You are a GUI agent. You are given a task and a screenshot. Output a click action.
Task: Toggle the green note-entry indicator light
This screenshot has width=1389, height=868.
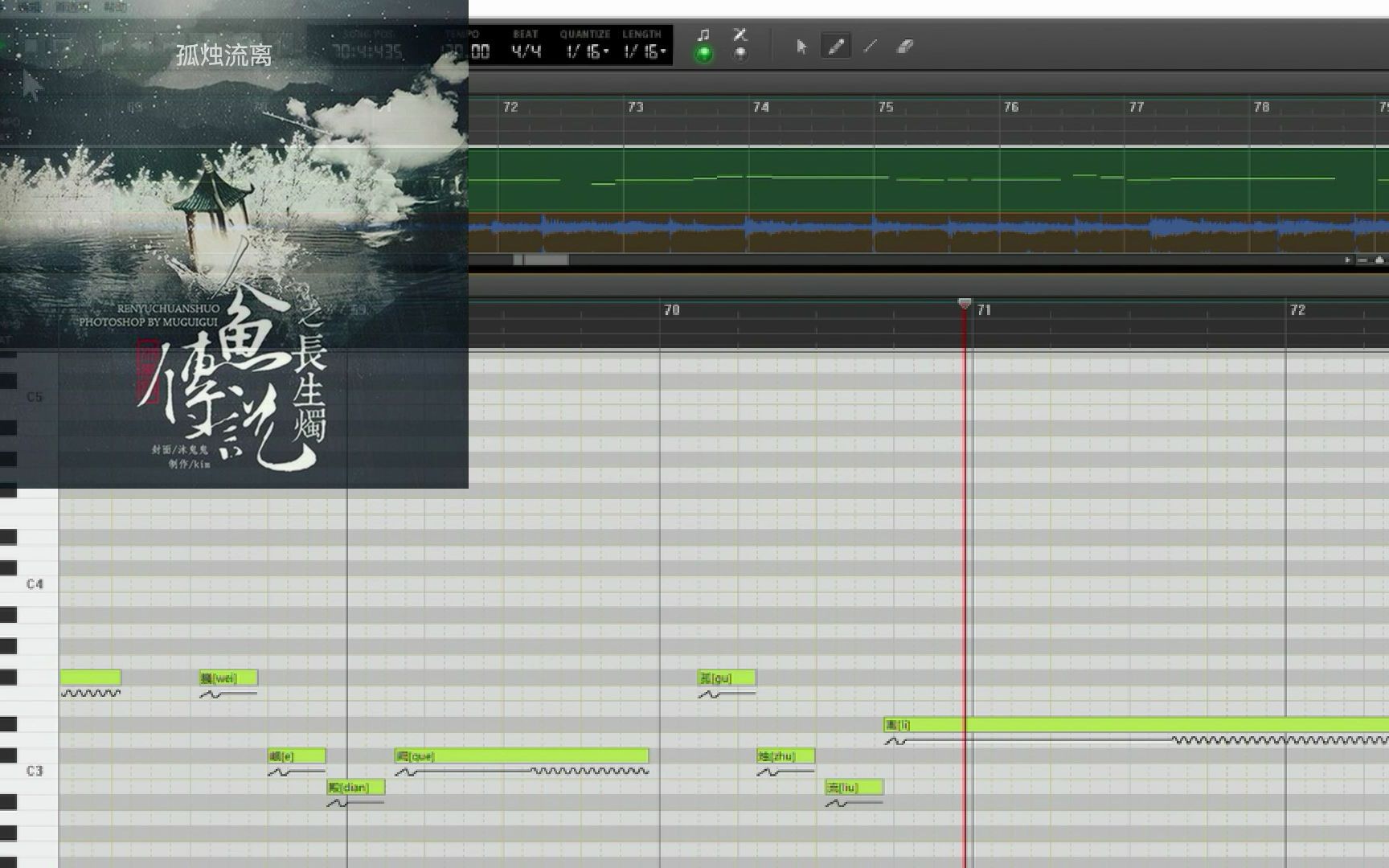click(703, 54)
